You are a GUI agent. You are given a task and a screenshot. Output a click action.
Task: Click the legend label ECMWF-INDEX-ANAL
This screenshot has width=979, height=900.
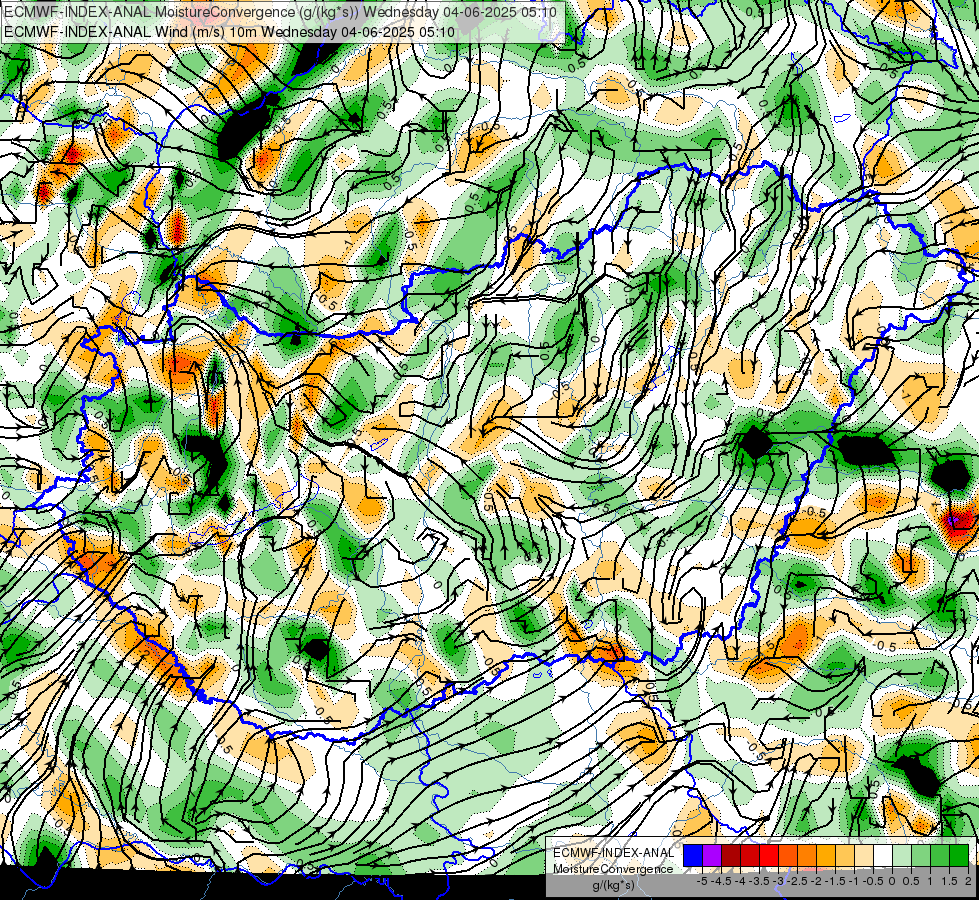pos(613,853)
